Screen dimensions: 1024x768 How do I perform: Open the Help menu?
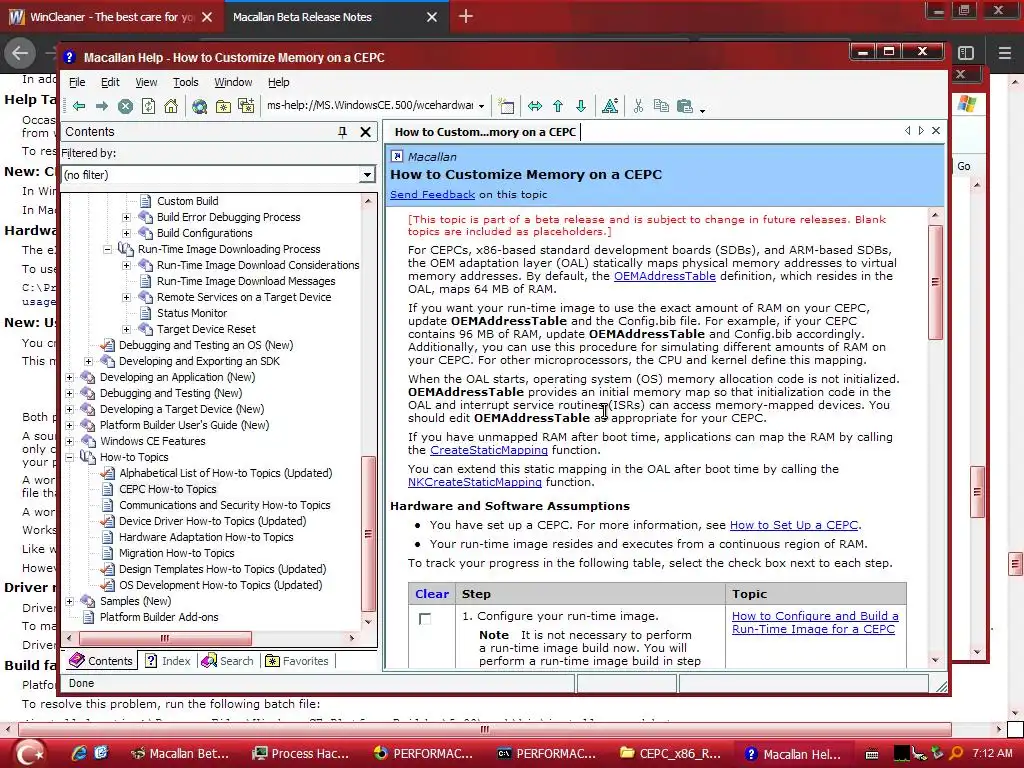click(x=278, y=82)
